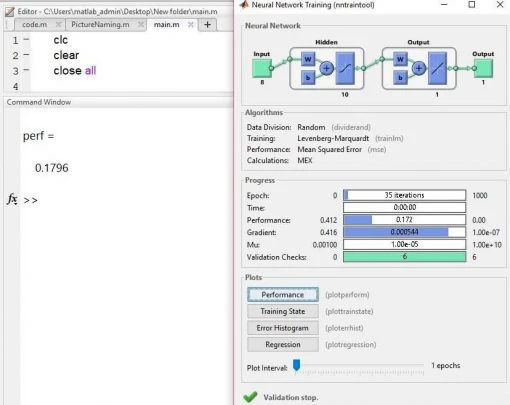This screenshot has height=405, width=510.
Task: Click in the Command Window prompt line
Action: click(x=127, y=200)
